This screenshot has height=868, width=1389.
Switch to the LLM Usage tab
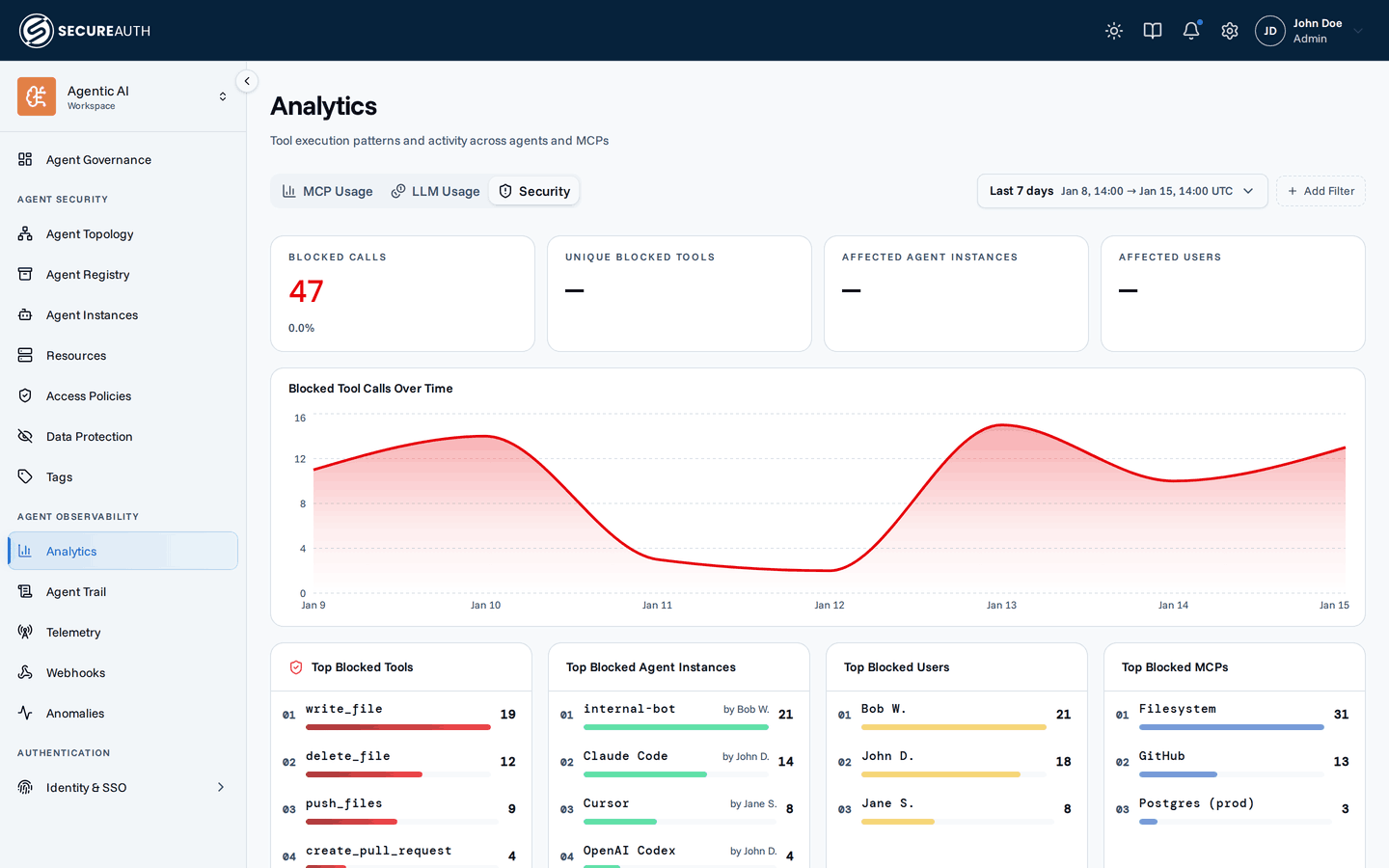[x=435, y=191]
